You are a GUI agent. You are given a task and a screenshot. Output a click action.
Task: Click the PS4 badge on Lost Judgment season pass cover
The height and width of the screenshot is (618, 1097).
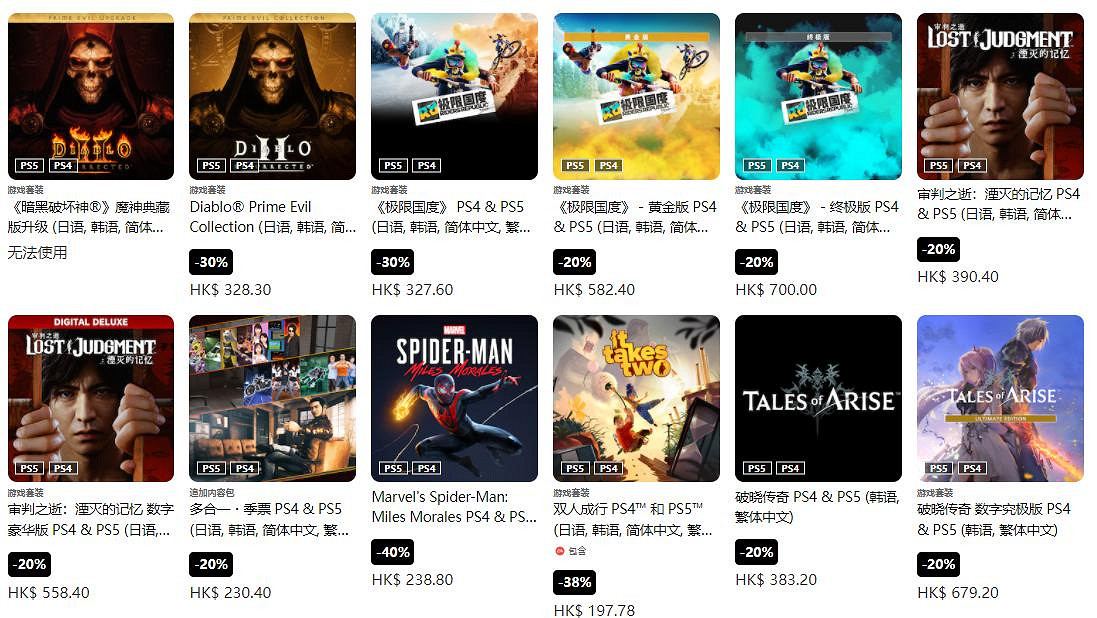(245, 468)
